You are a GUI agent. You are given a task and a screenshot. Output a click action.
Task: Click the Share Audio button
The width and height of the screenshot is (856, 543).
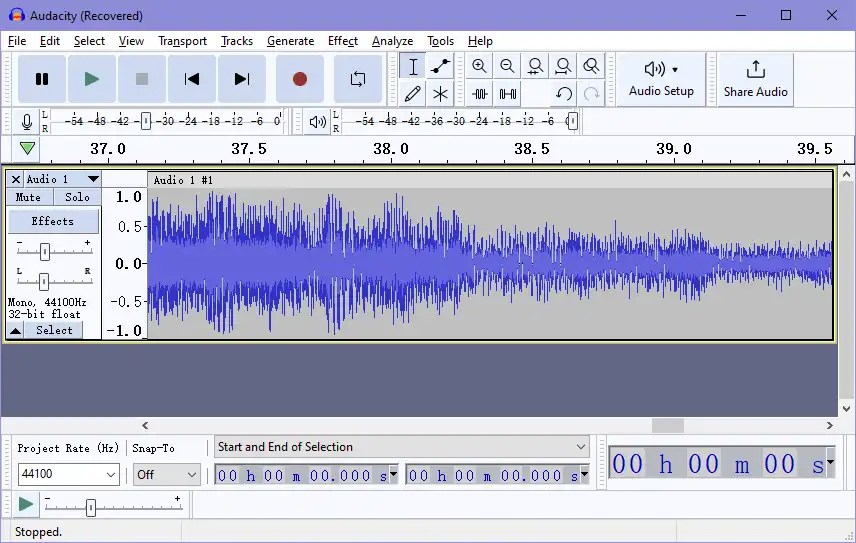point(756,80)
